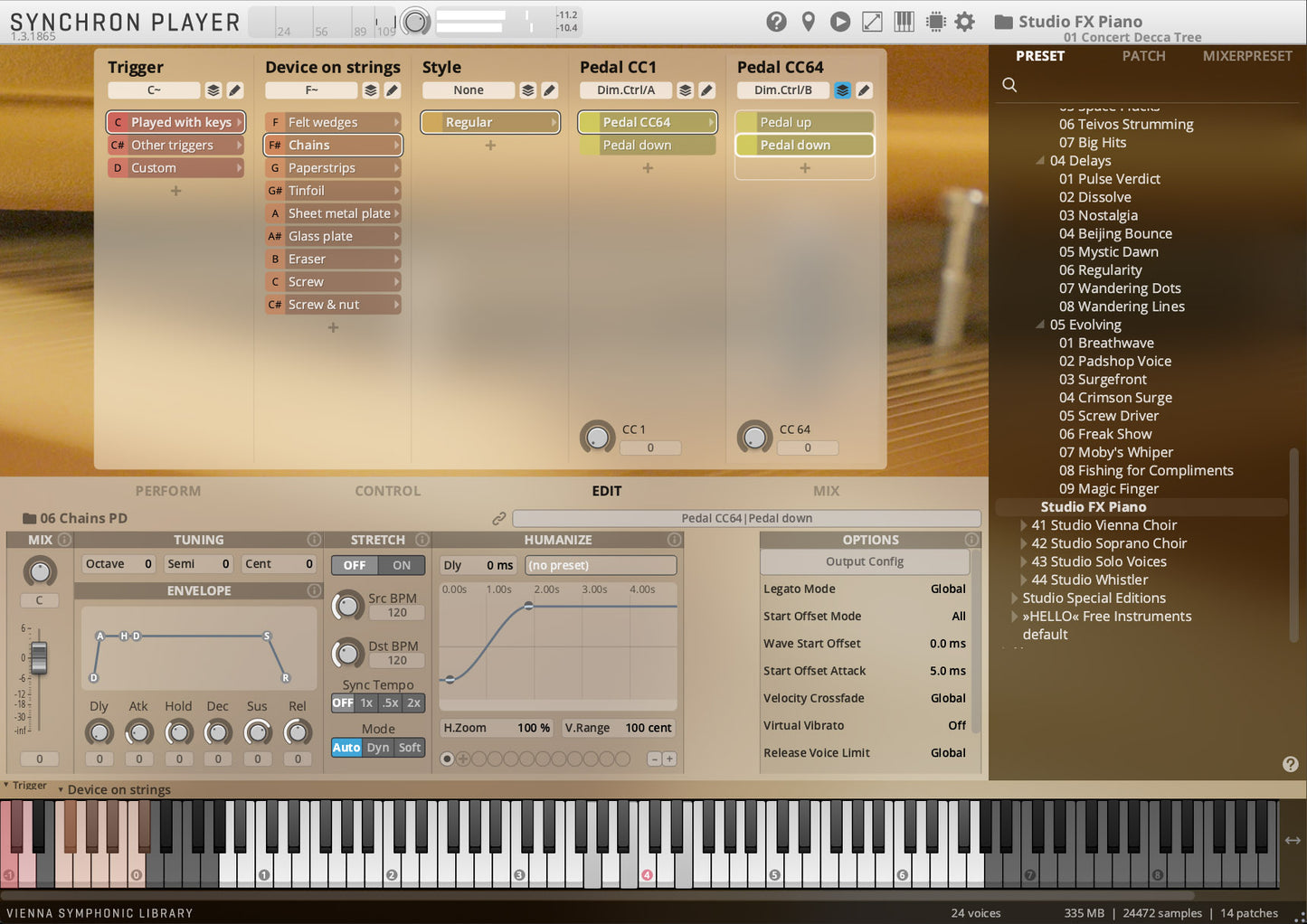Viewport: 1307px width, 924px height.
Task: Open the Output Config button
Action: pos(866,561)
